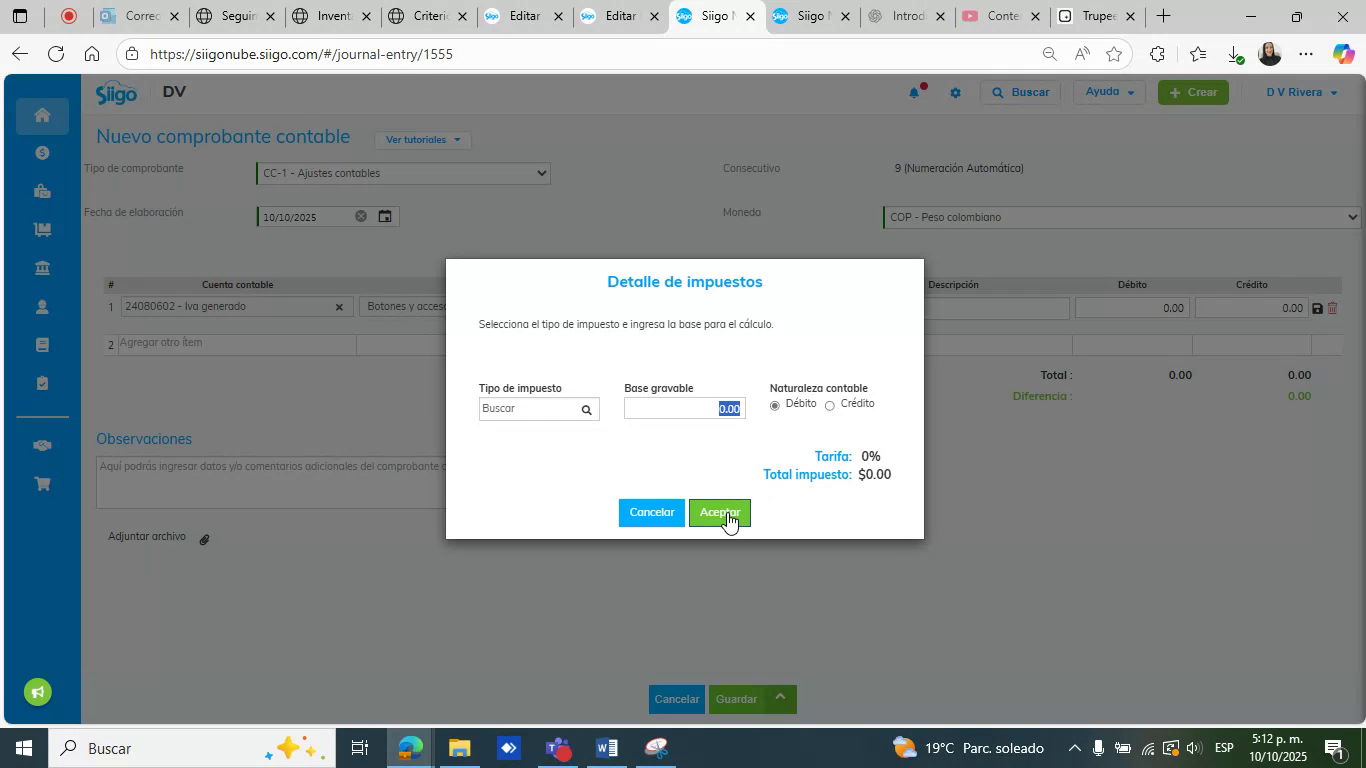This screenshot has height=768, width=1366.
Task: Switch to the Correo browser tab
Action: click(140, 16)
